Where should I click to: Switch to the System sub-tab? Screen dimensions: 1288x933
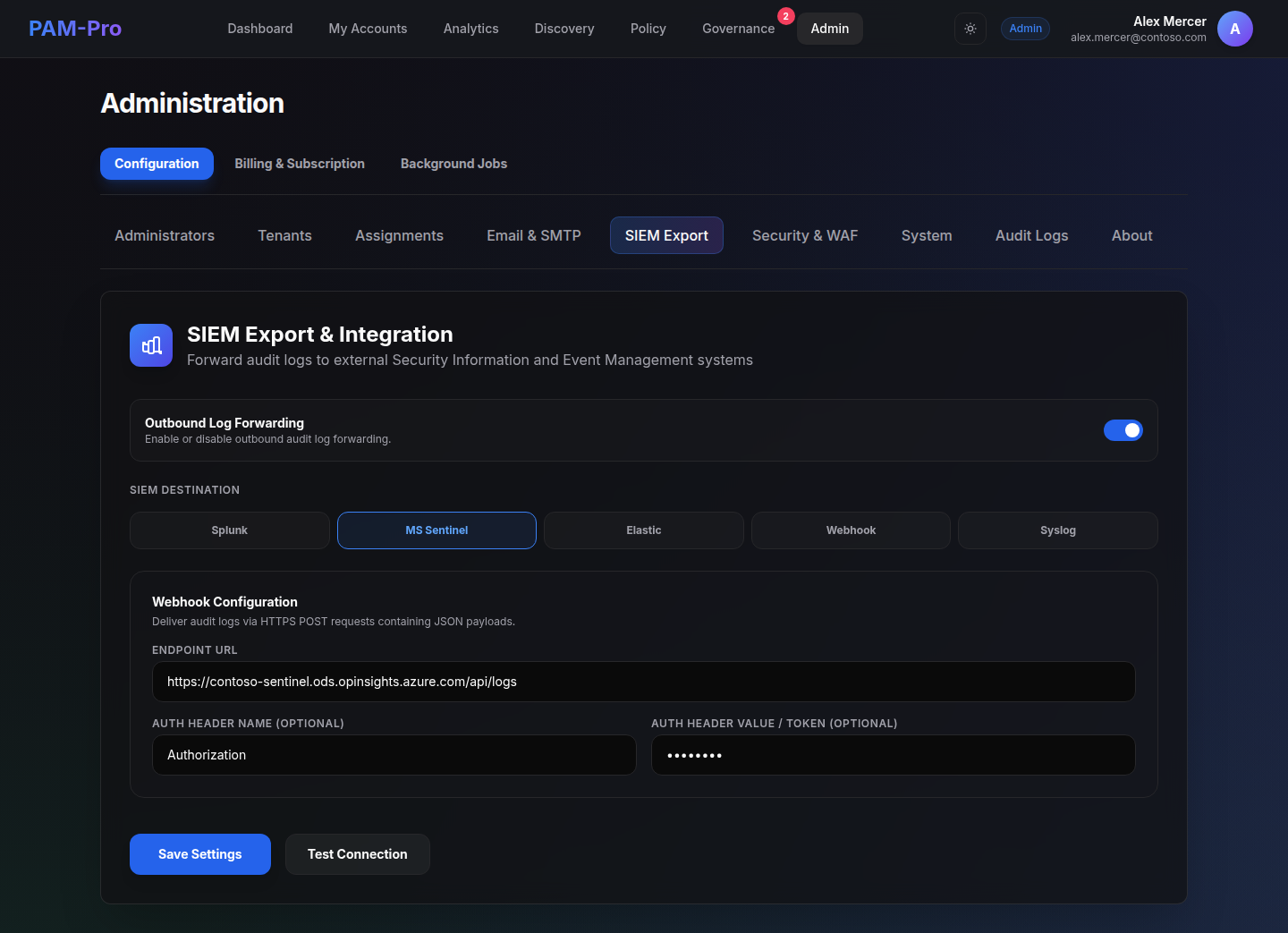point(927,235)
